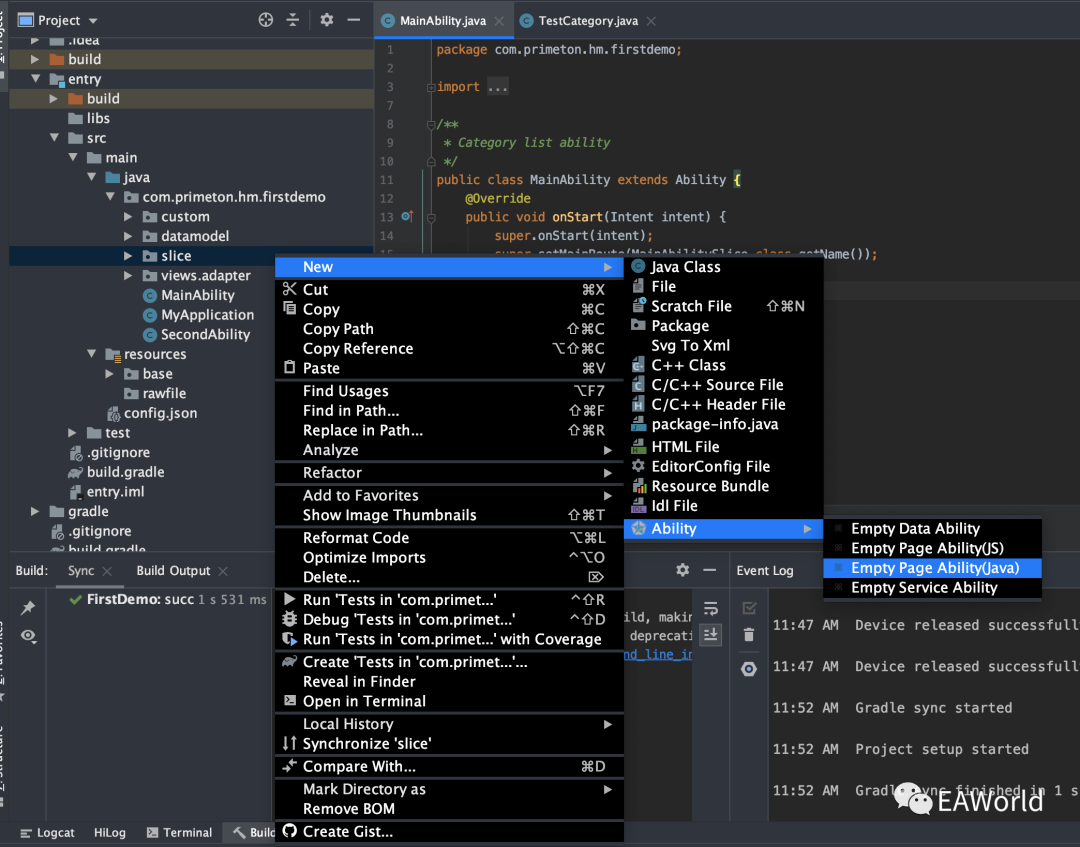Image resolution: width=1080 pixels, height=847 pixels.
Task: Toggle the eye icon in Build panel
Action: click(28, 636)
